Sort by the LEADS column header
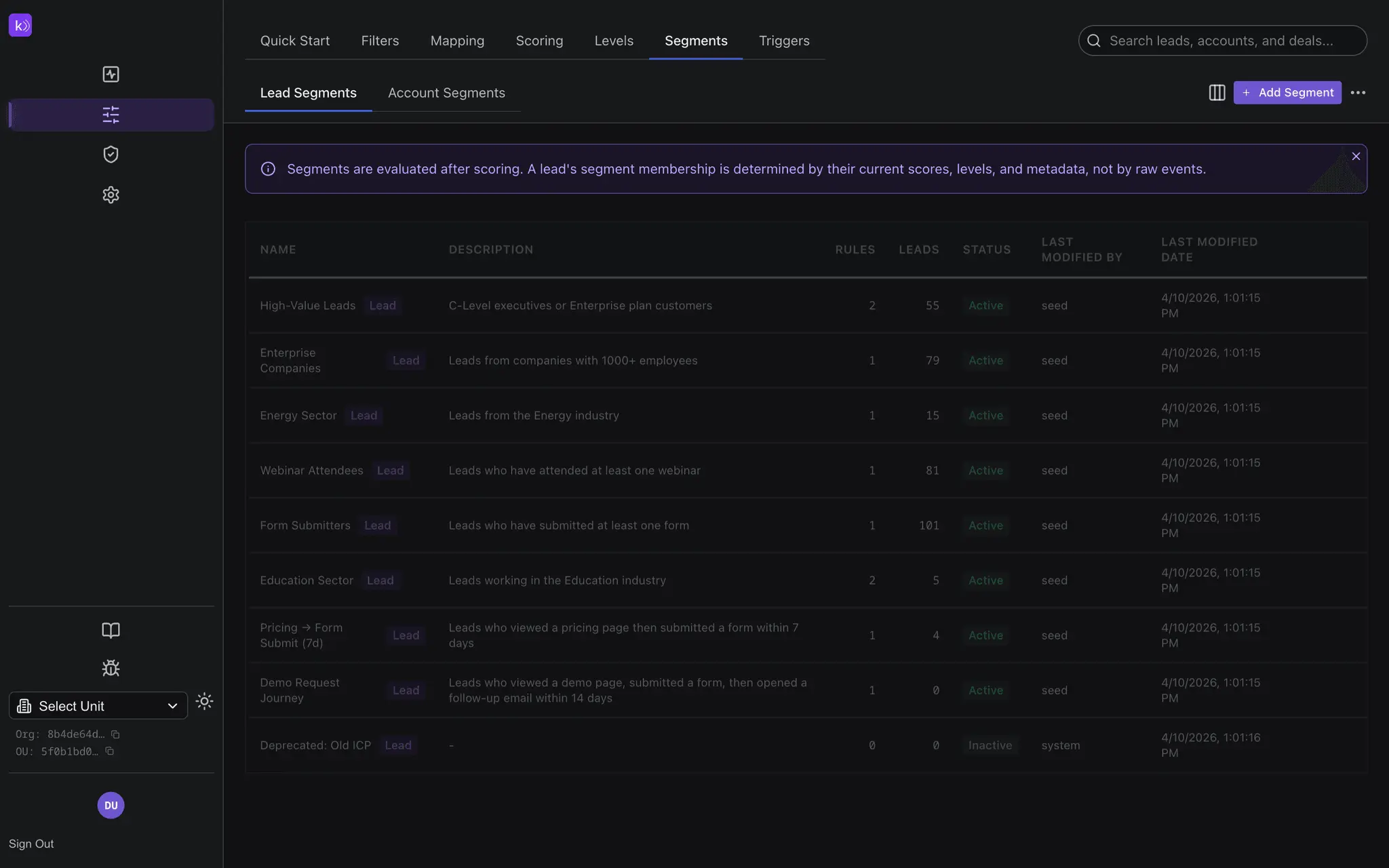The height and width of the screenshot is (868, 1389). tap(919, 250)
